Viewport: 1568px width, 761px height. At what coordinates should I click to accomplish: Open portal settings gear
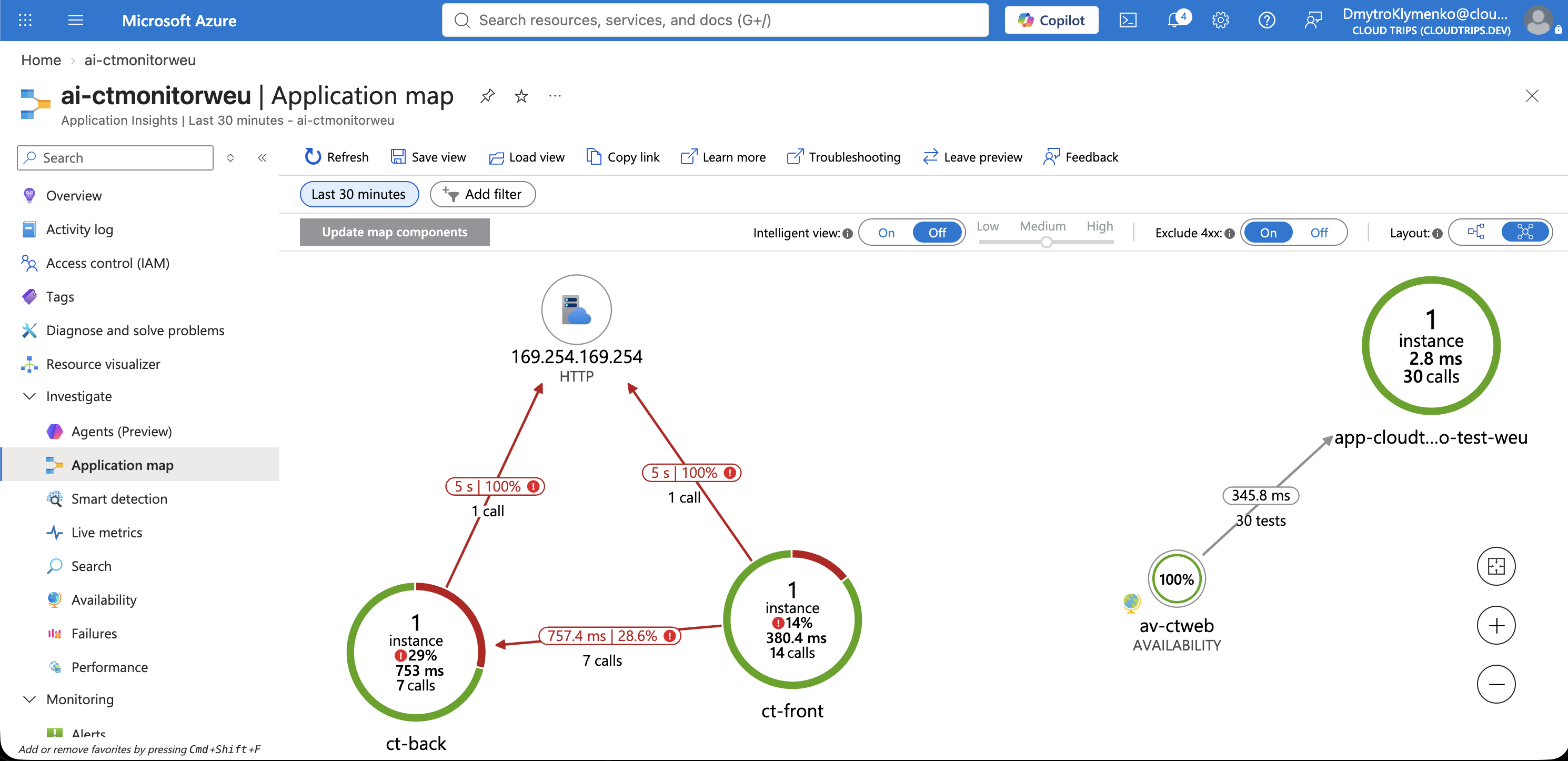click(1220, 20)
